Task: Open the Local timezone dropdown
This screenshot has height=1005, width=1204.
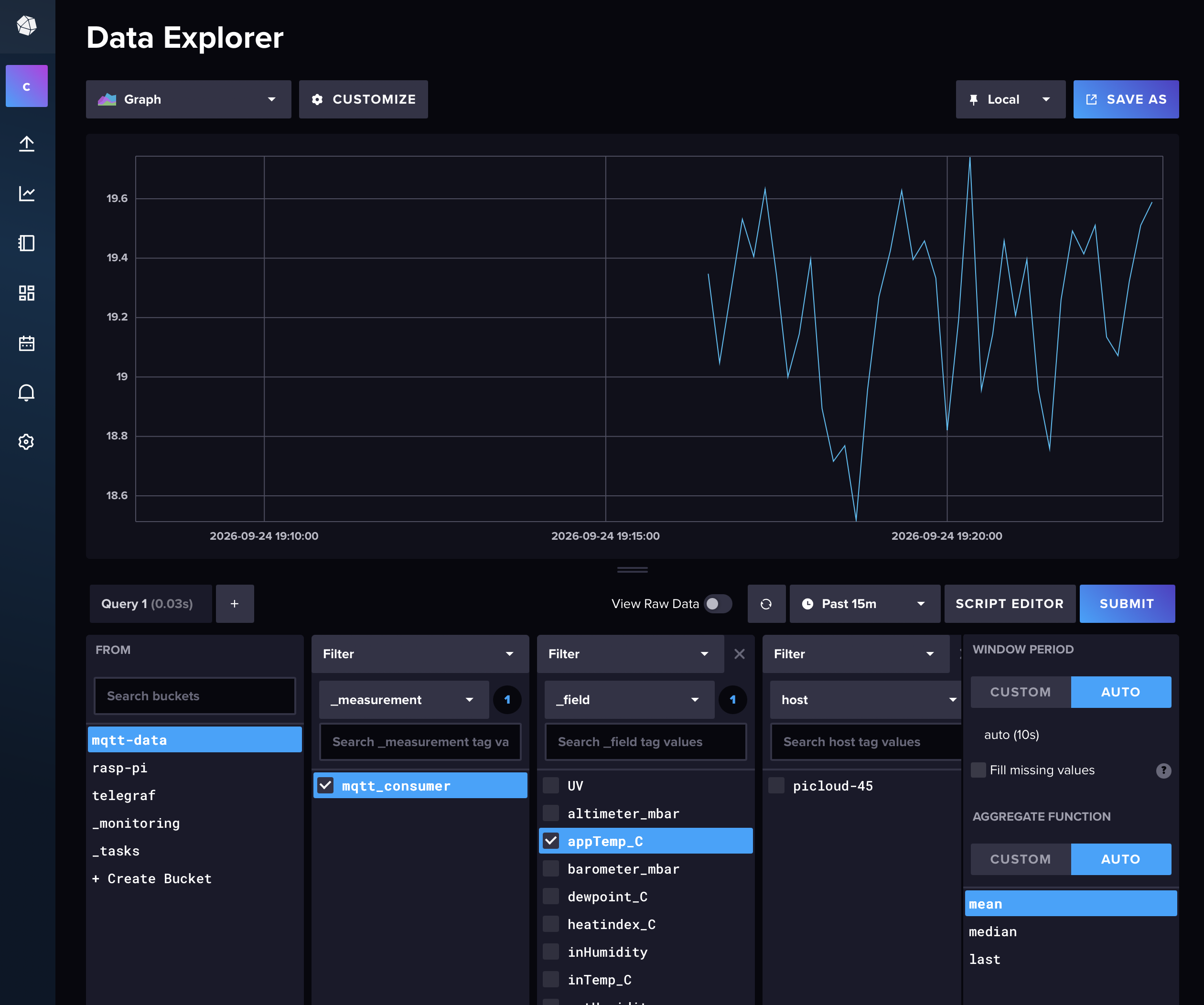Action: point(1010,99)
